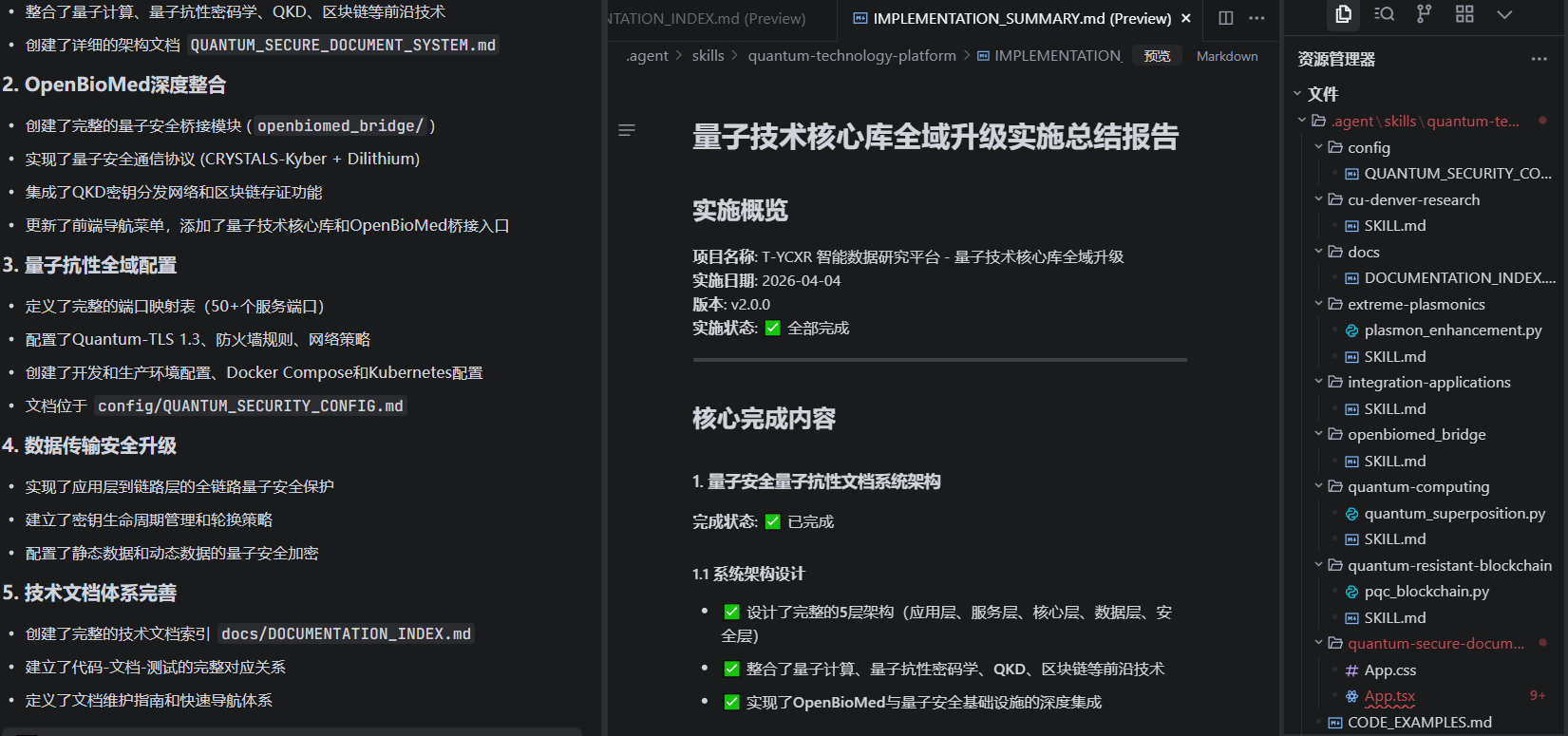Image resolution: width=1568 pixels, height=736 pixels.
Task: Open the extensions grid icon
Action: (x=1464, y=14)
